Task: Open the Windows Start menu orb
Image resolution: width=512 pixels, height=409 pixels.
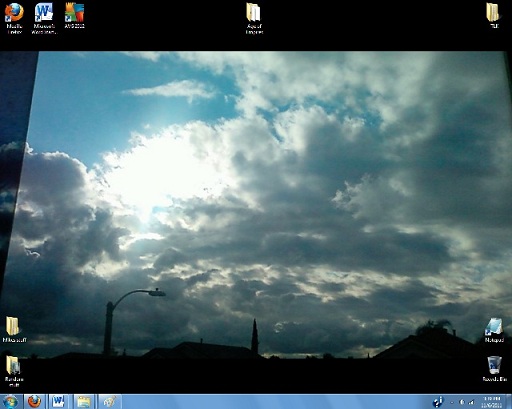Action: 10,402
